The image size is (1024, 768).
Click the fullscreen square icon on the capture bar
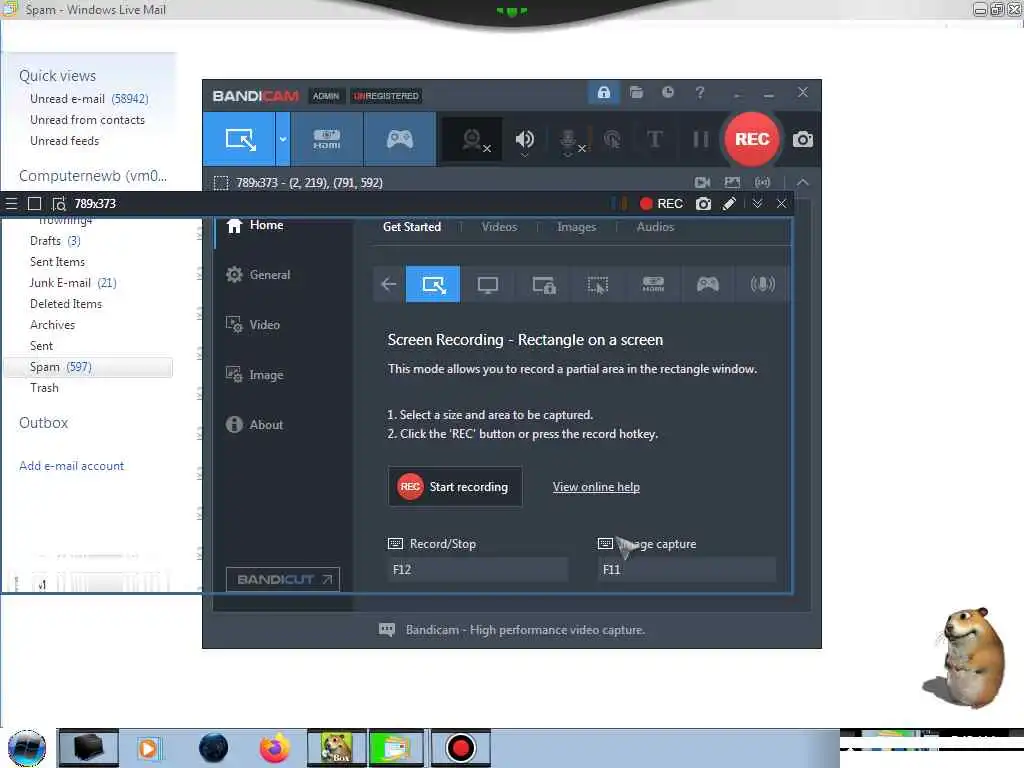[x=35, y=204]
